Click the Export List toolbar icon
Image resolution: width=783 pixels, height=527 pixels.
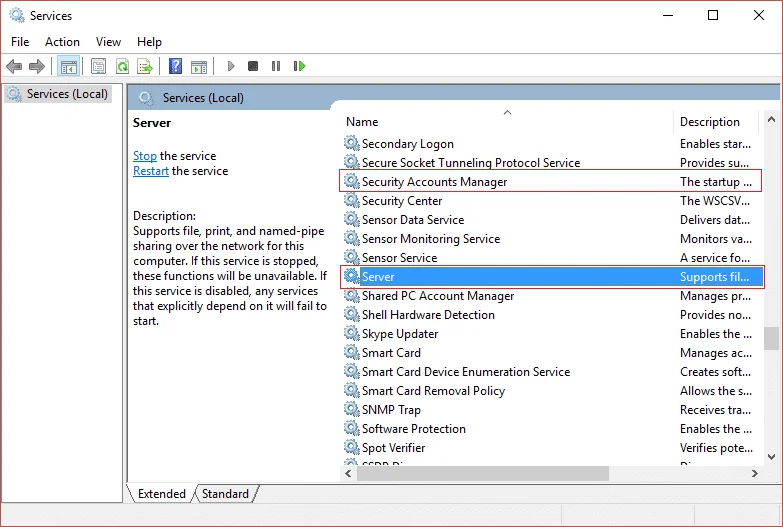tap(145, 66)
